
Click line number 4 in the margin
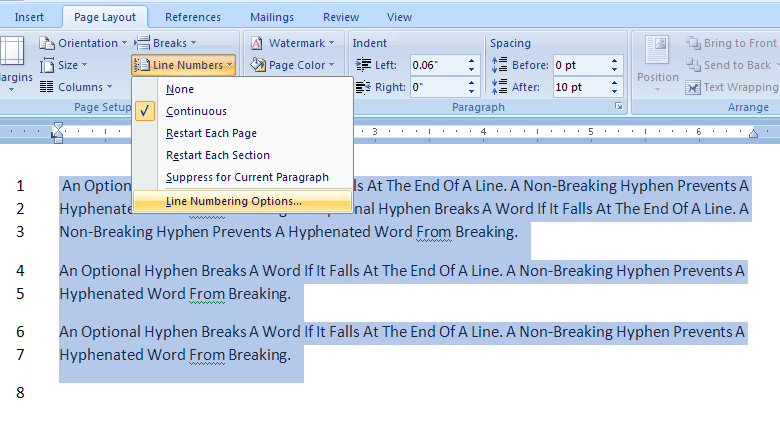pos(20,271)
